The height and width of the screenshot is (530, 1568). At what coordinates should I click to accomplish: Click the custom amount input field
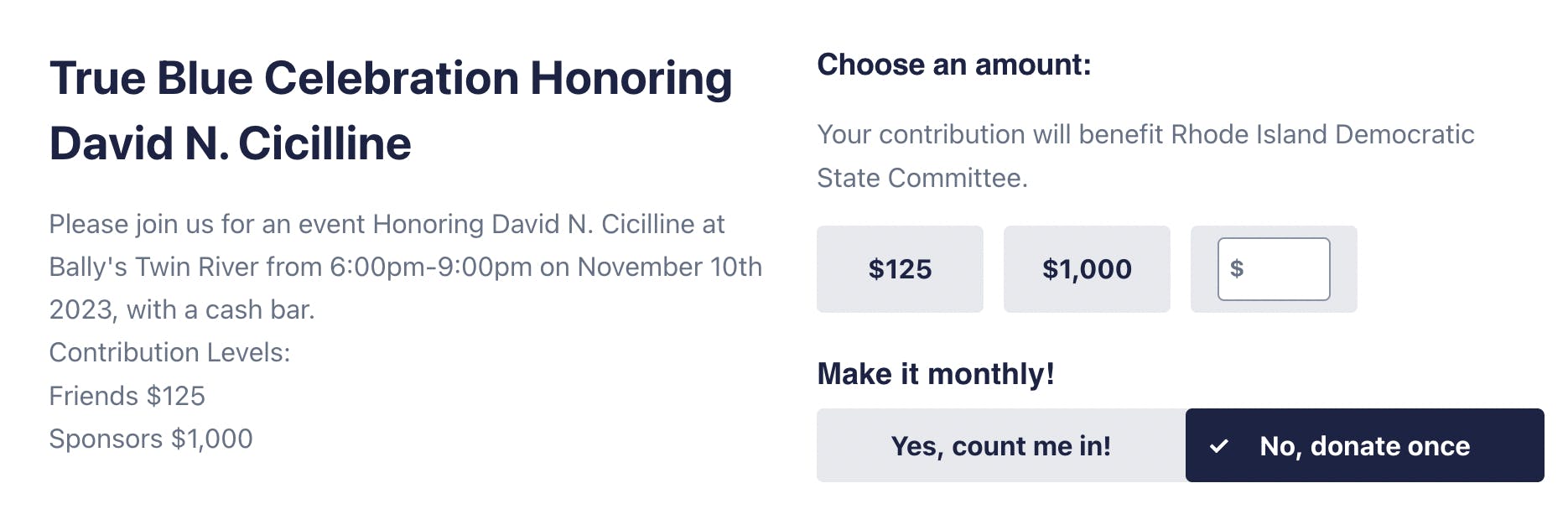1283,269
